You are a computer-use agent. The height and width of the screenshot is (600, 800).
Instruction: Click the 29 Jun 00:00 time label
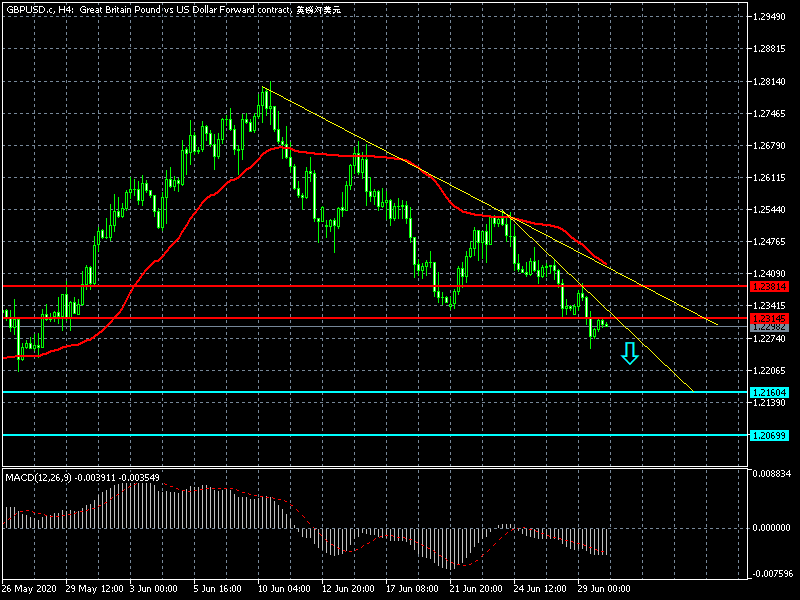click(x=604, y=587)
